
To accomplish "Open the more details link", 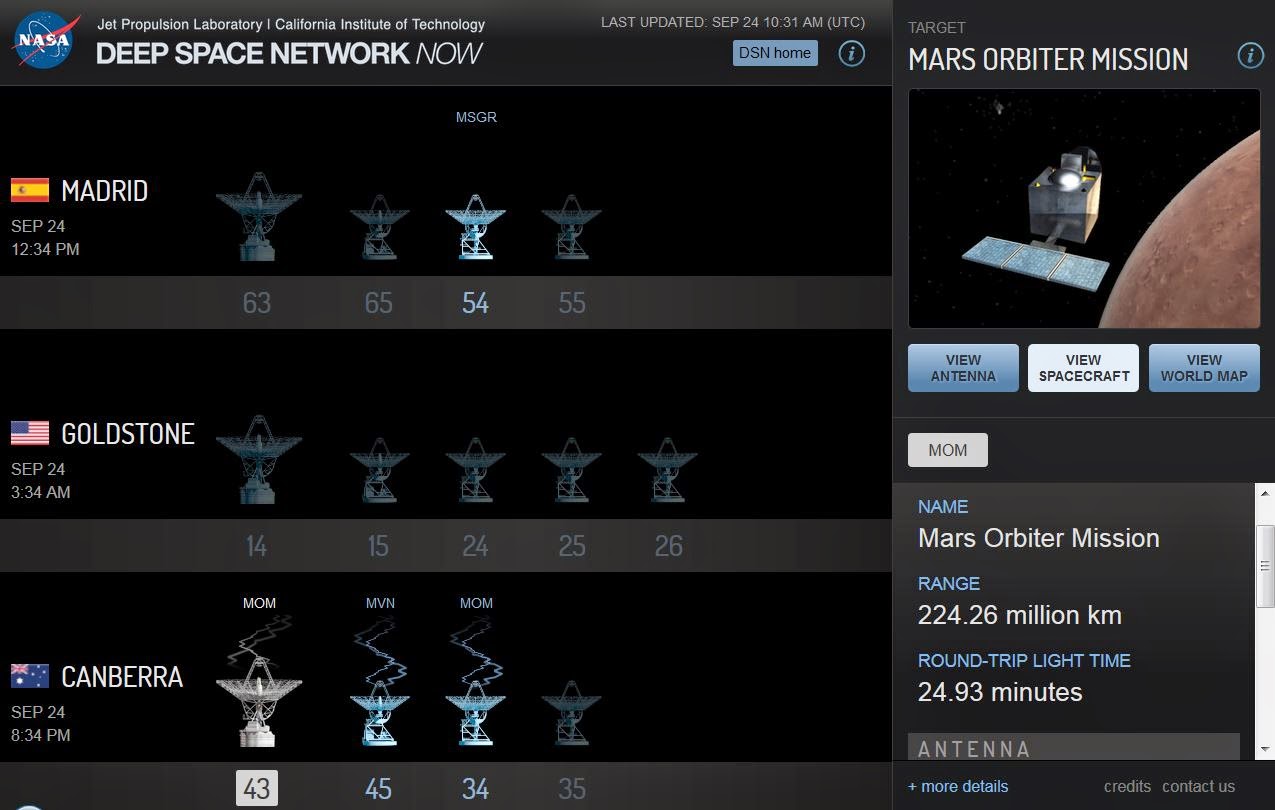I will point(958,786).
